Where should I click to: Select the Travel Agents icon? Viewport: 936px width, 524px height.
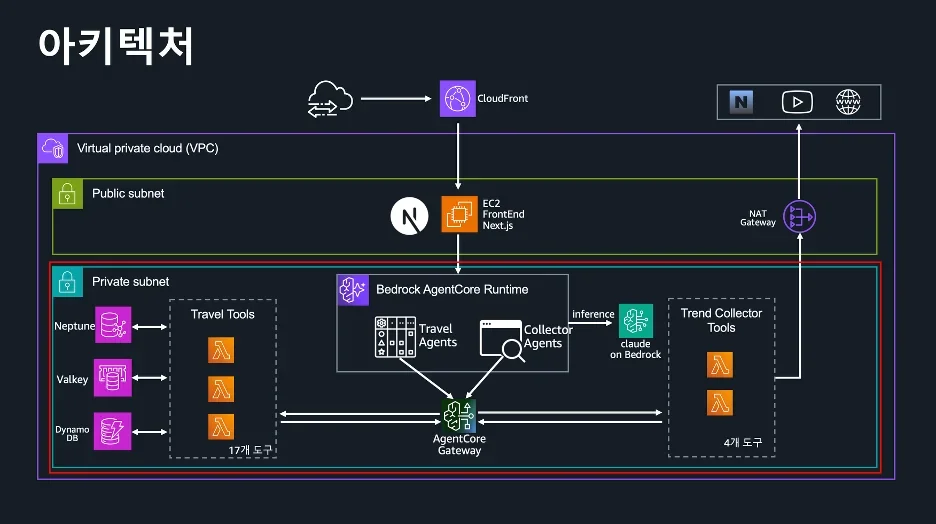[395, 337]
